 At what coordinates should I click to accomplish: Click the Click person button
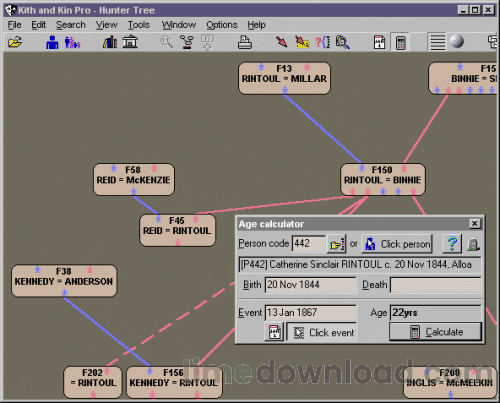[x=397, y=244]
